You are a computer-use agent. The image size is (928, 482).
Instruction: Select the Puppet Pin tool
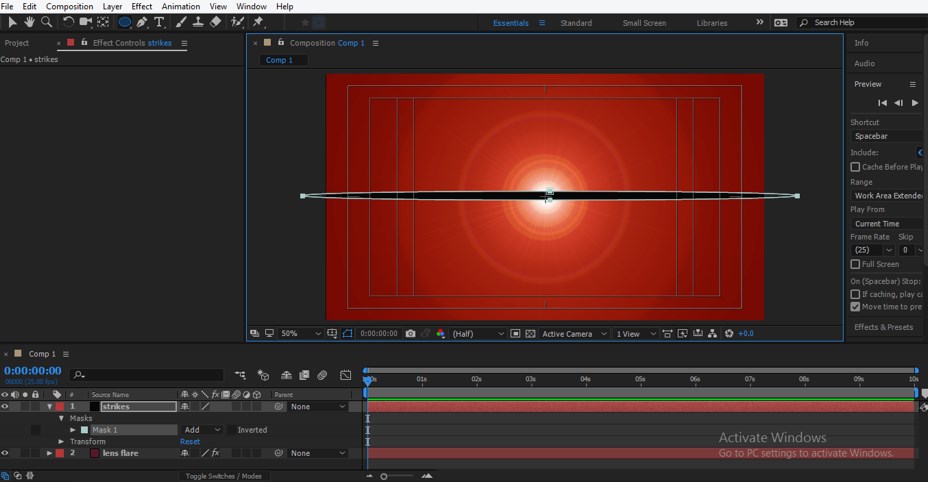tap(258, 23)
